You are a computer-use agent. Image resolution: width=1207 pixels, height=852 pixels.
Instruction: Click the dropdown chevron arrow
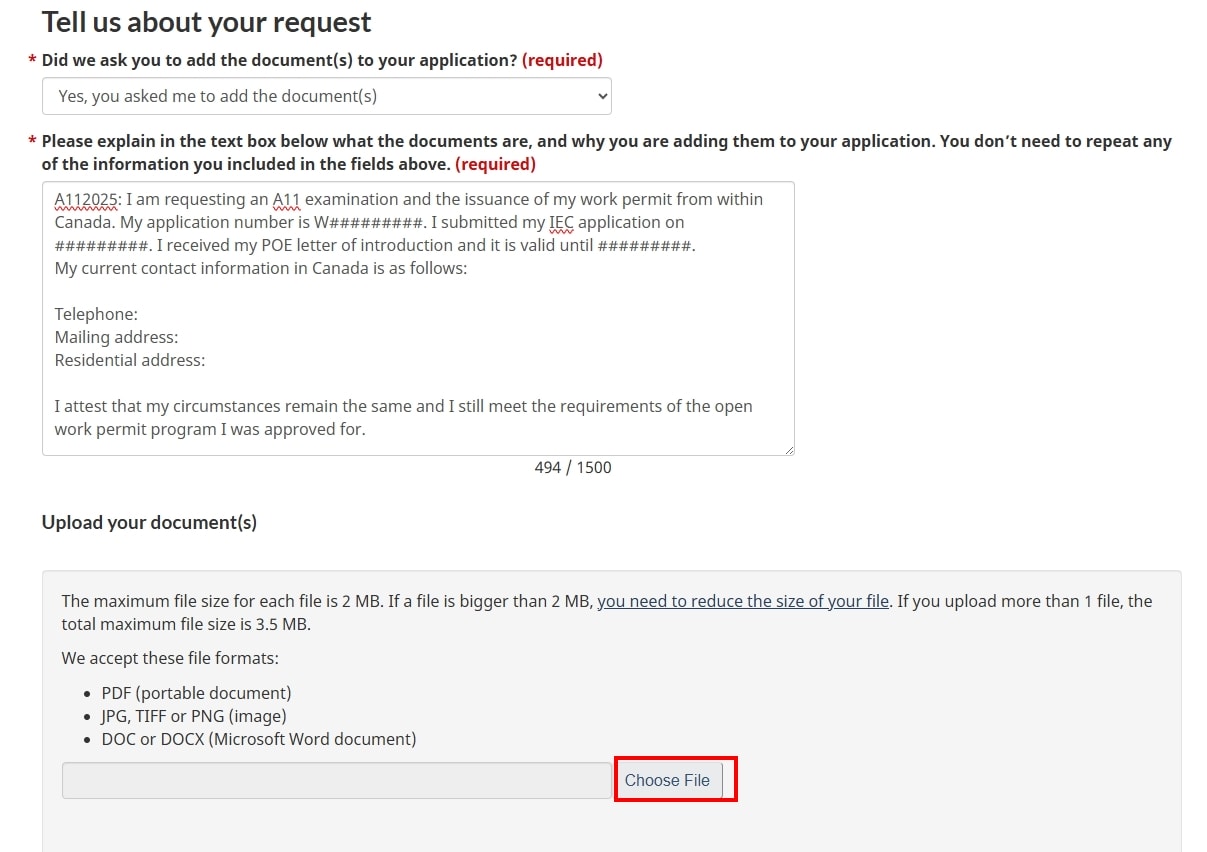602,97
